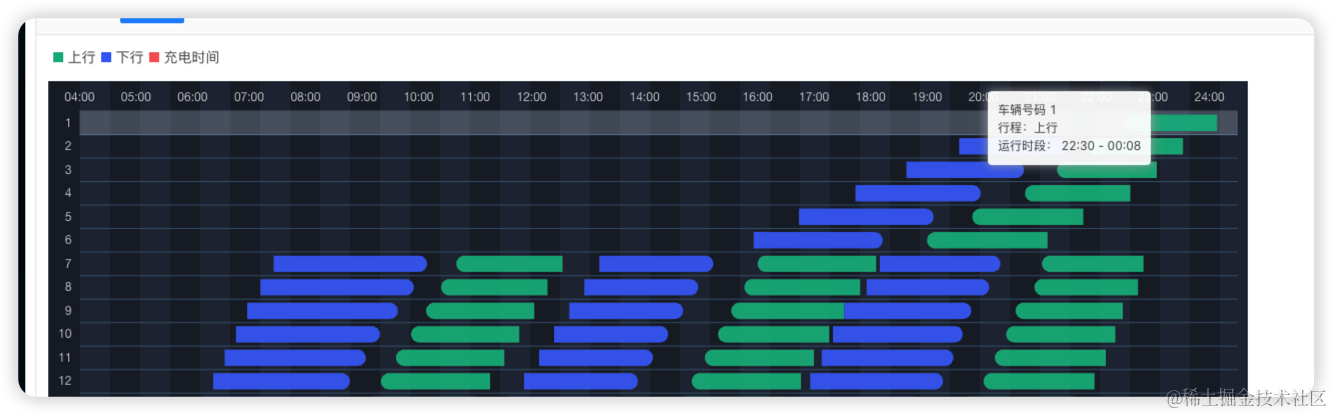Click the 15:00 time axis label
Viewport: 1333px width, 415px height.
701,97
